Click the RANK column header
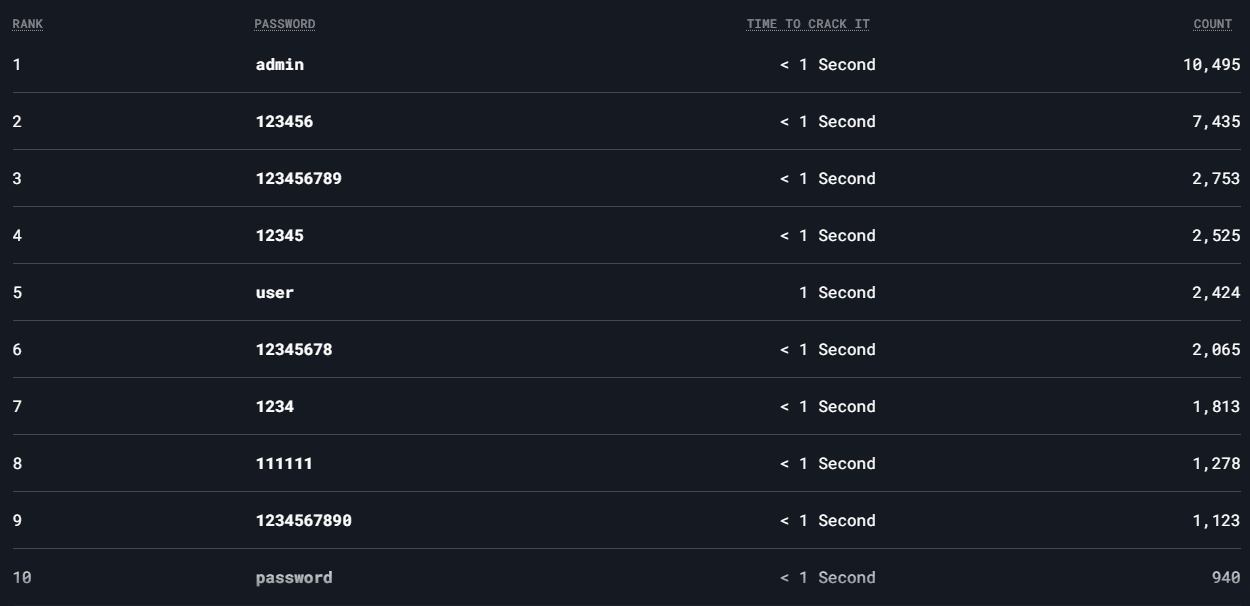The image size is (1250, 606). [27, 24]
